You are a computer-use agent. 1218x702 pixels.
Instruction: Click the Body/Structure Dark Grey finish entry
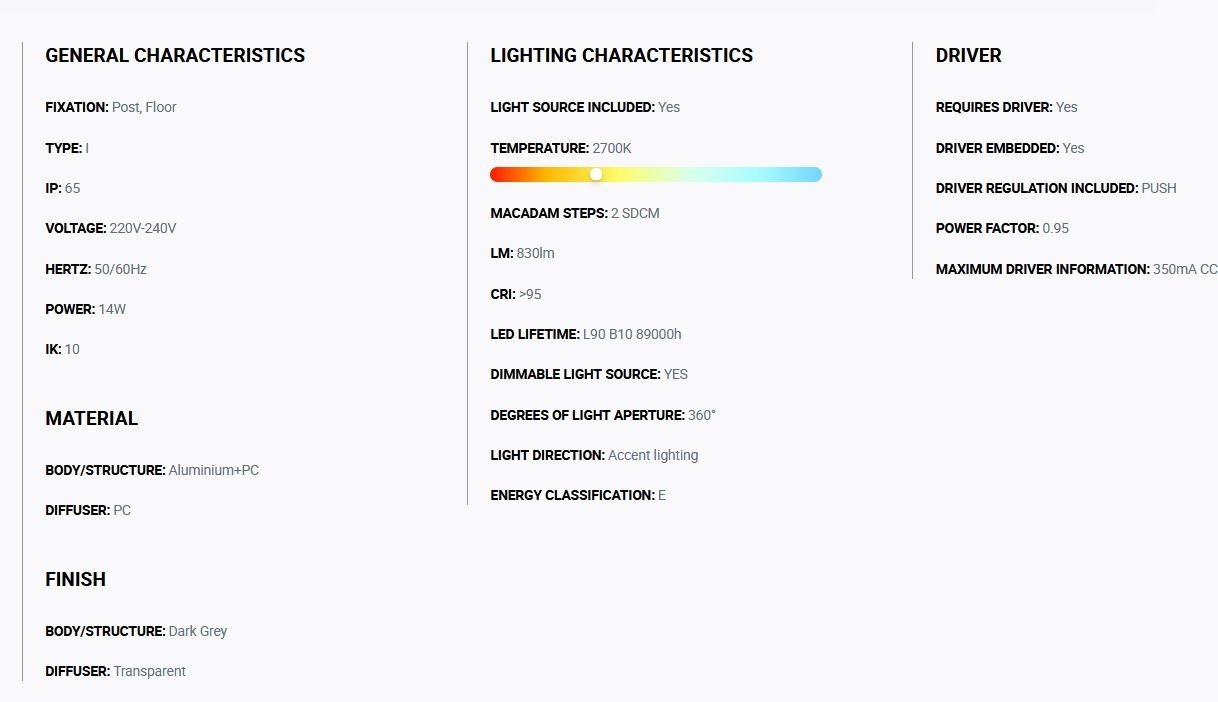[x=136, y=631]
